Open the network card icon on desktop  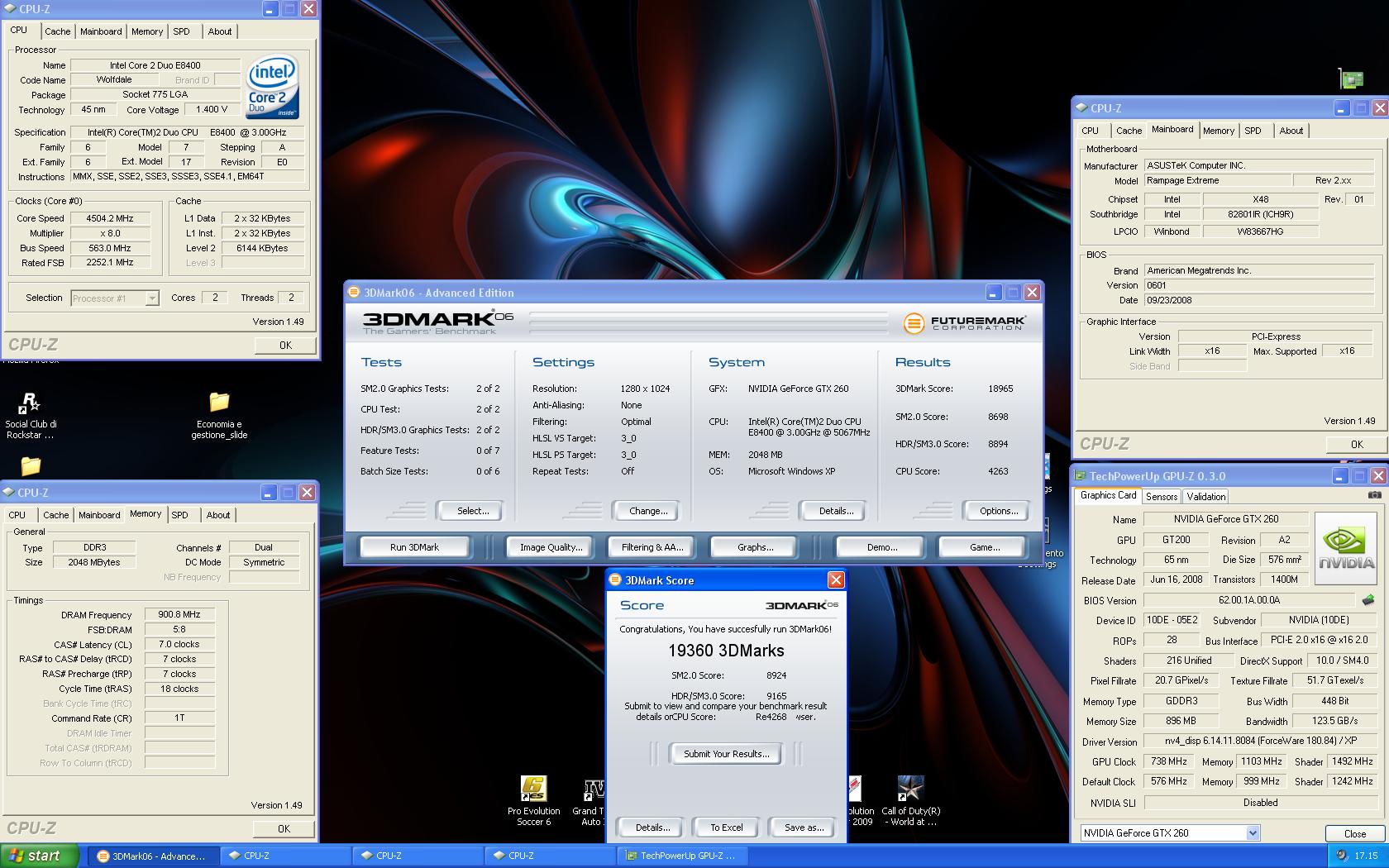tap(1351, 79)
